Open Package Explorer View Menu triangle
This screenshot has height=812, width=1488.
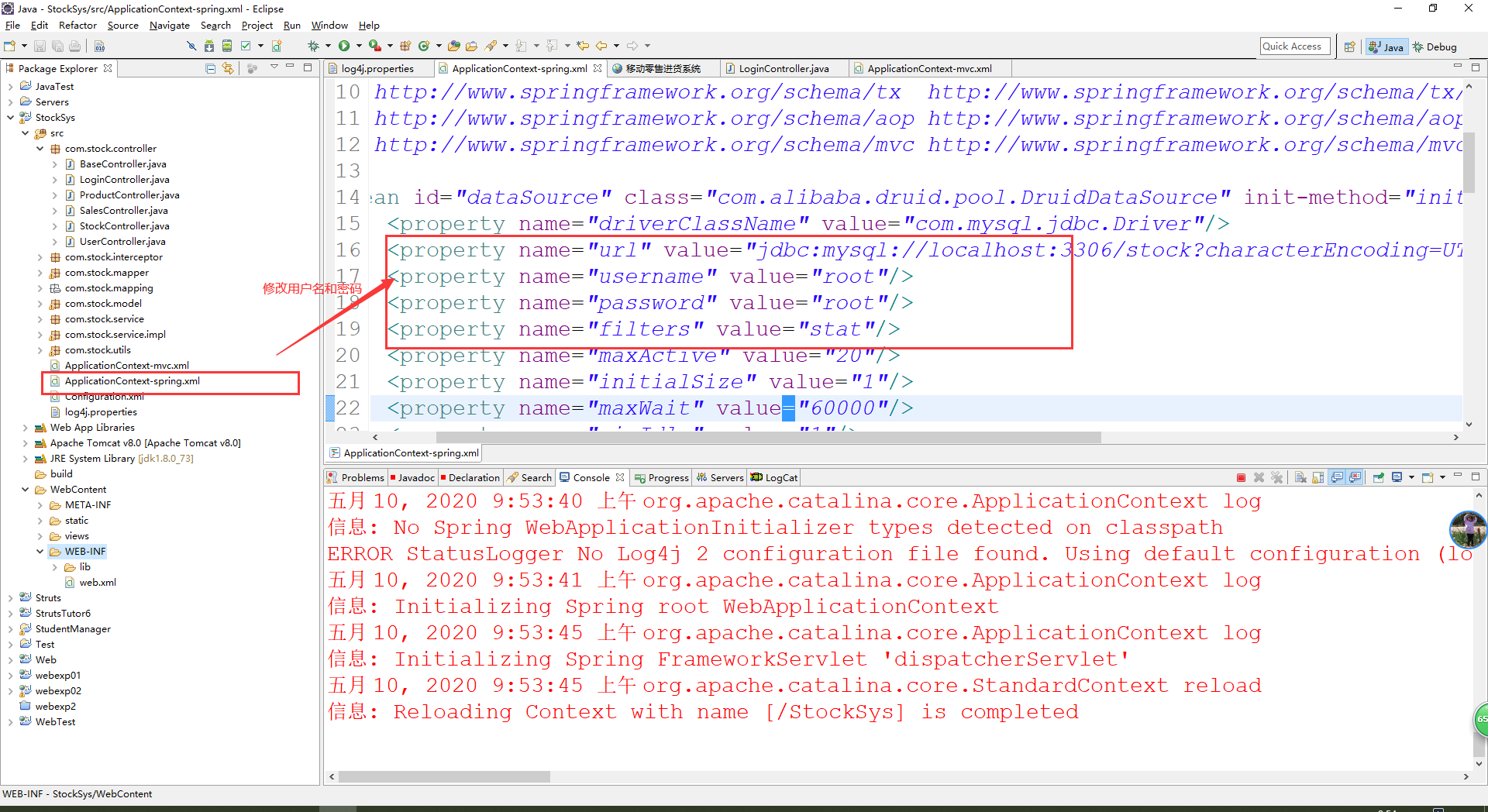274,67
